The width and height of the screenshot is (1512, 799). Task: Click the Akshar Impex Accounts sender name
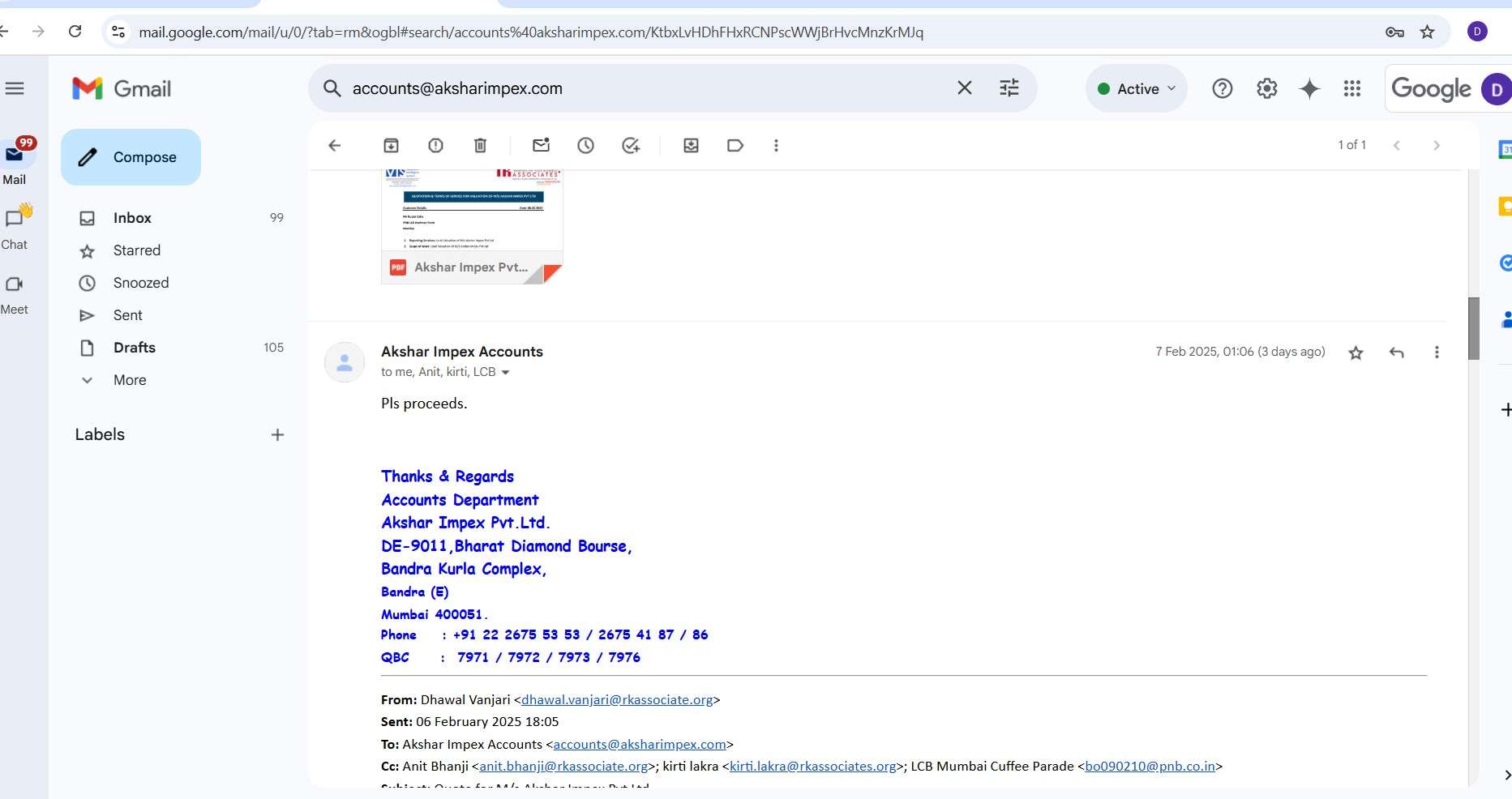tap(462, 352)
